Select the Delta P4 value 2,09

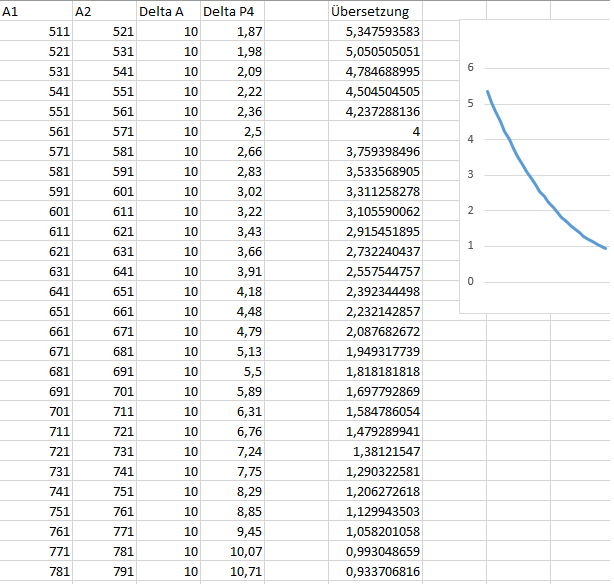pos(233,71)
